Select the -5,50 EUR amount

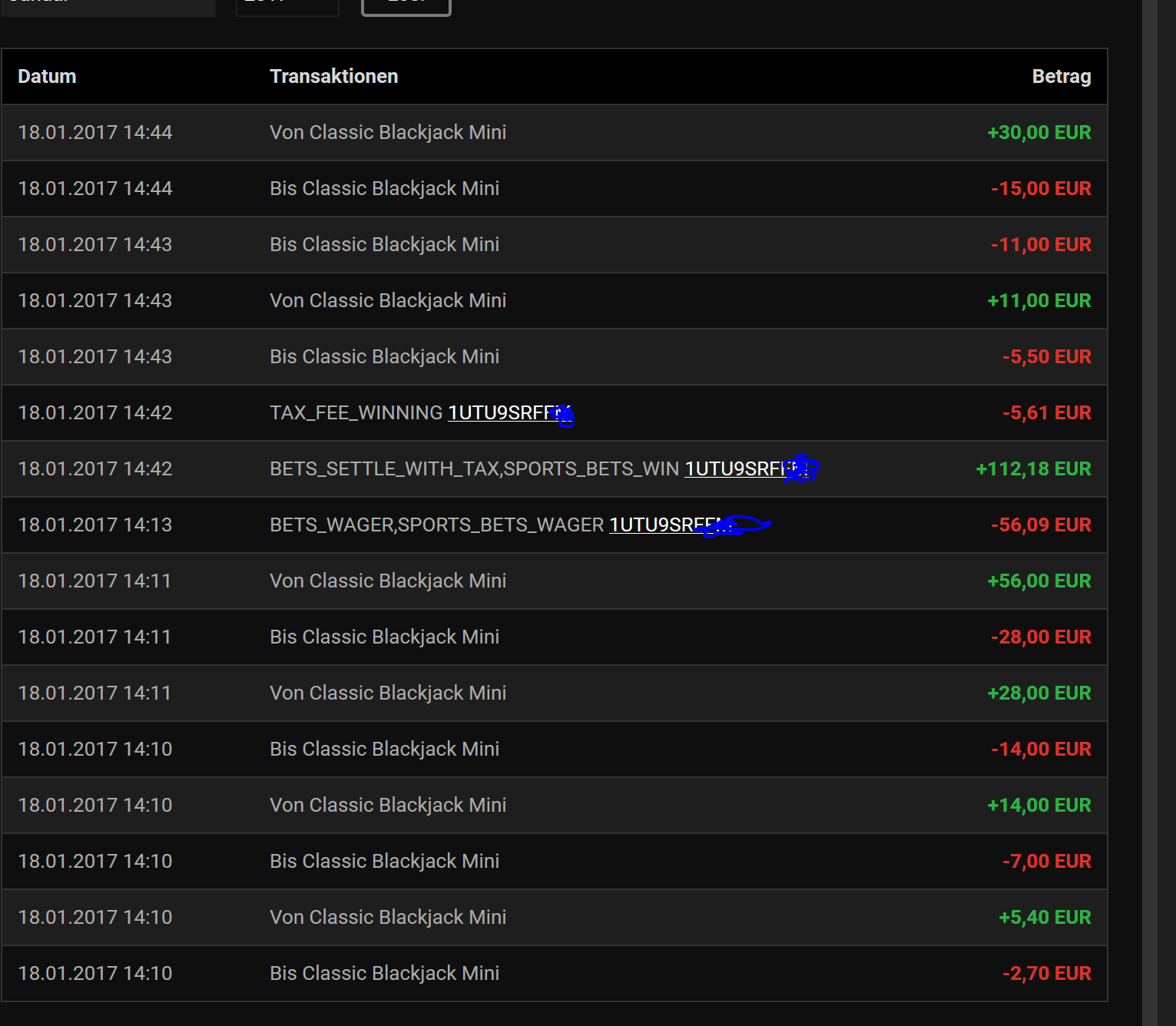click(1047, 356)
